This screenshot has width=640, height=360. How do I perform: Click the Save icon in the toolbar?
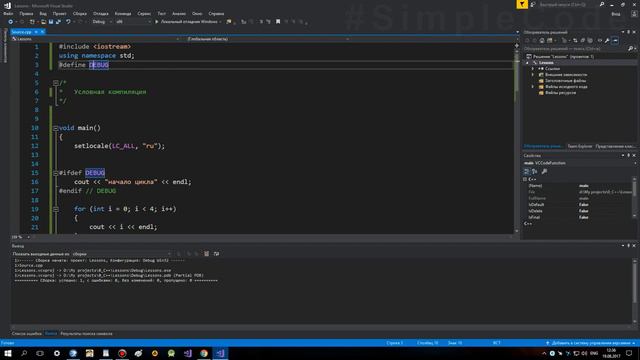(51, 22)
